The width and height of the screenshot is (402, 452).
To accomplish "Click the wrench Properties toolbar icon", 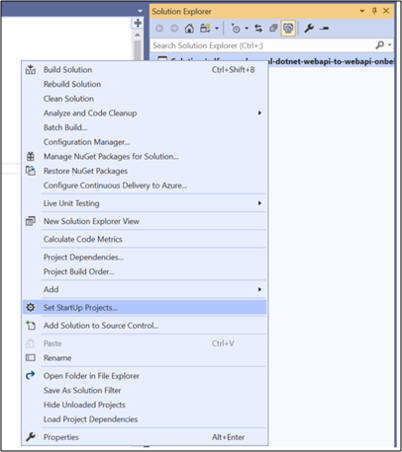I will click(x=309, y=28).
